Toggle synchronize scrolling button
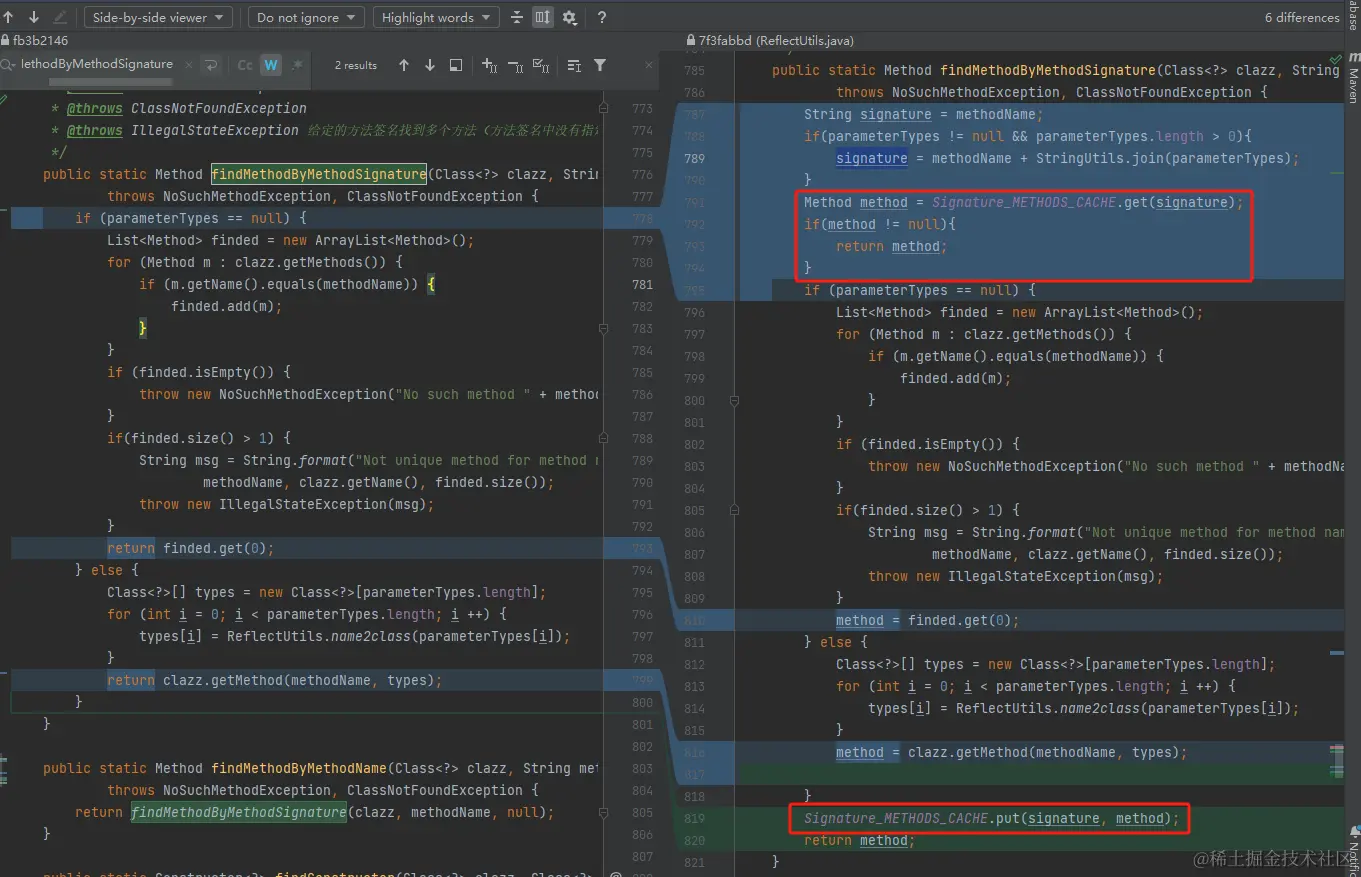1361x877 pixels. [543, 17]
